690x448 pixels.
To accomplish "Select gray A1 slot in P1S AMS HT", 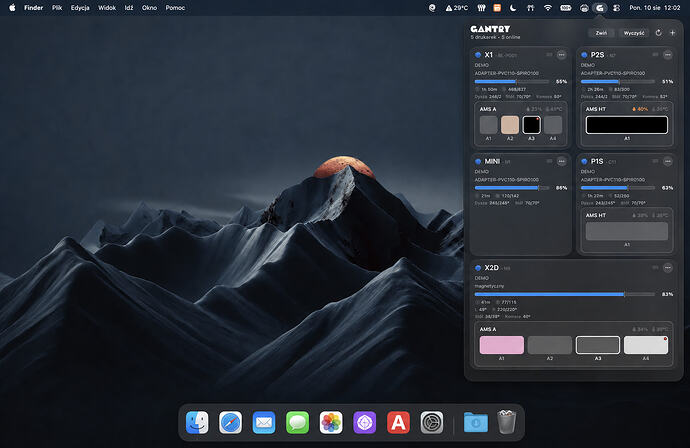I will coord(627,231).
